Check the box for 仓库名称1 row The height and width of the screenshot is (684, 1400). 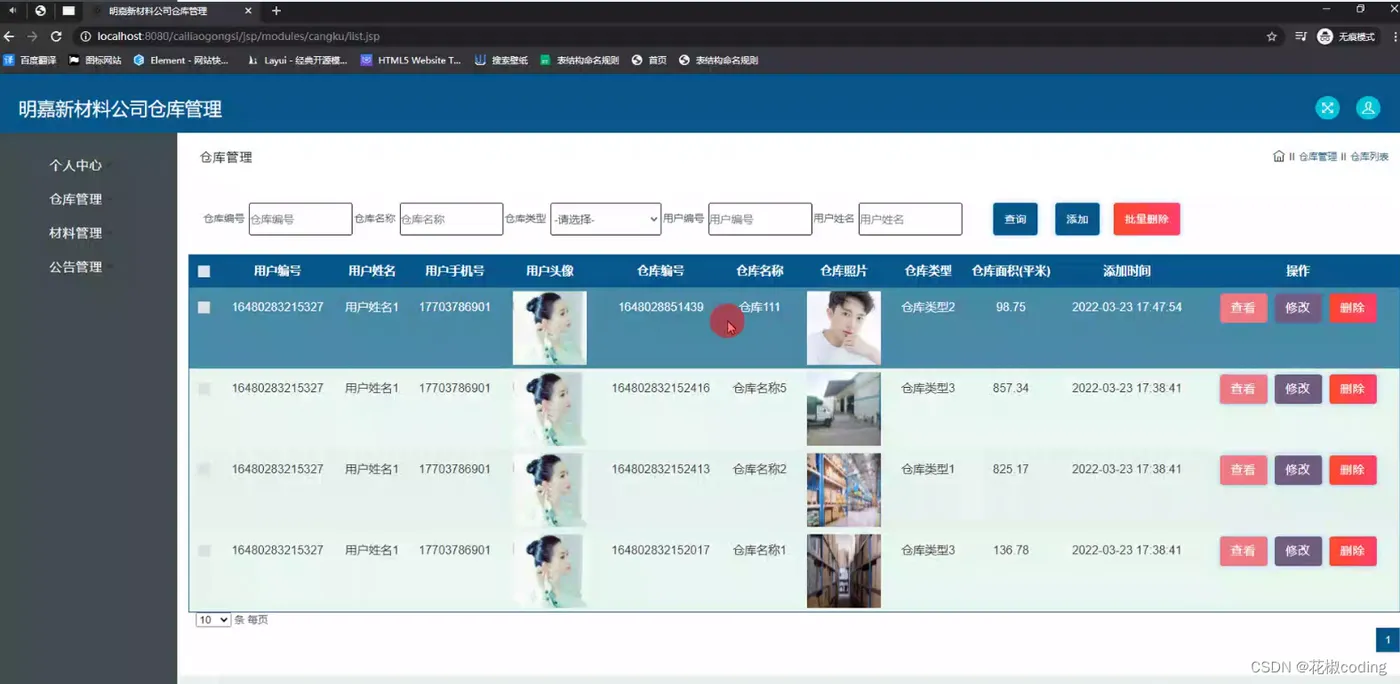pos(204,550)
